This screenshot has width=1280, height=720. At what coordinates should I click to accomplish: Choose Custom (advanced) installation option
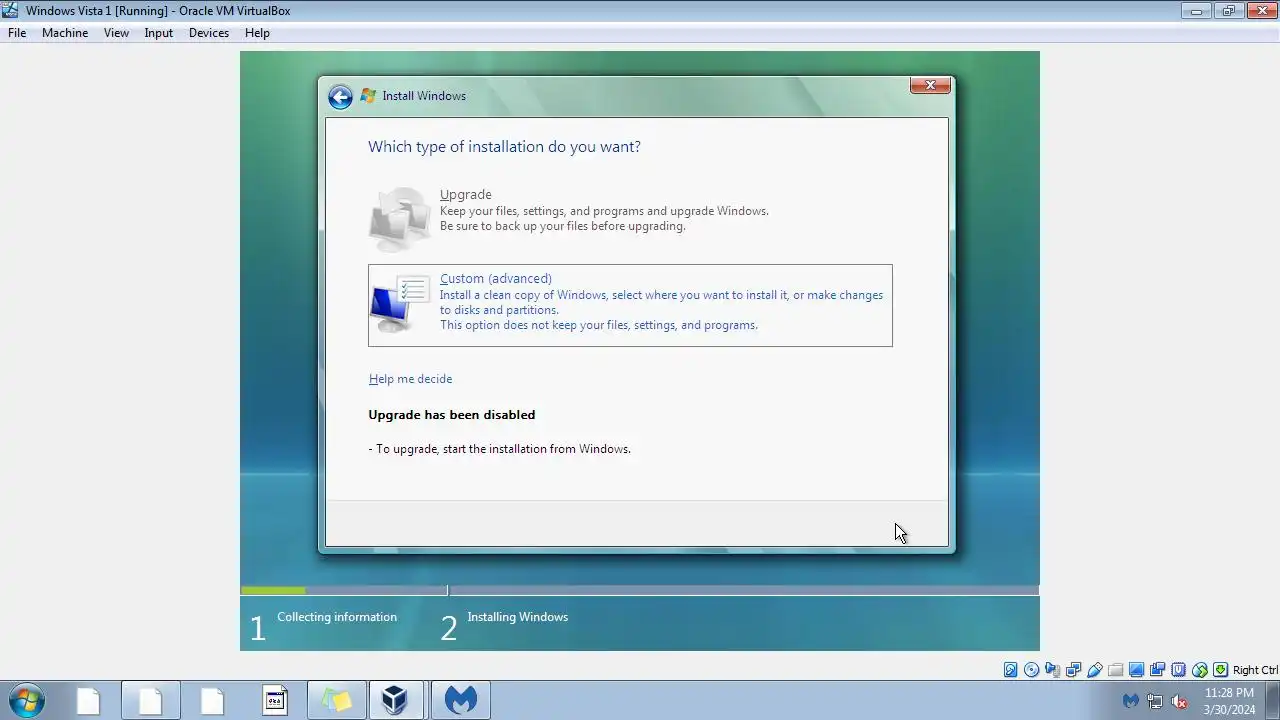pos(630,305)
